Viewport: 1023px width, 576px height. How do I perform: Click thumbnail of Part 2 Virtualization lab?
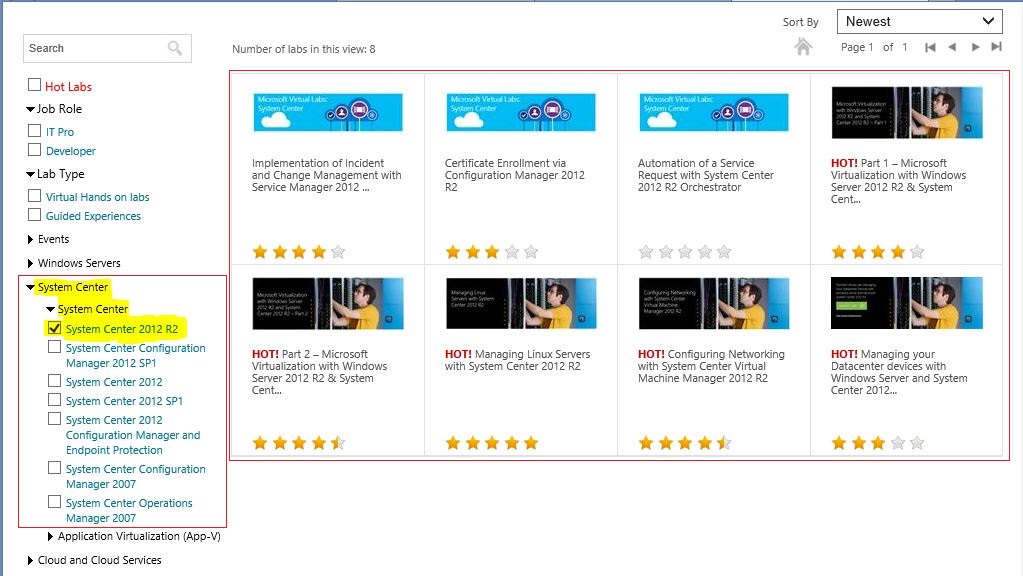tap(328, 303)
